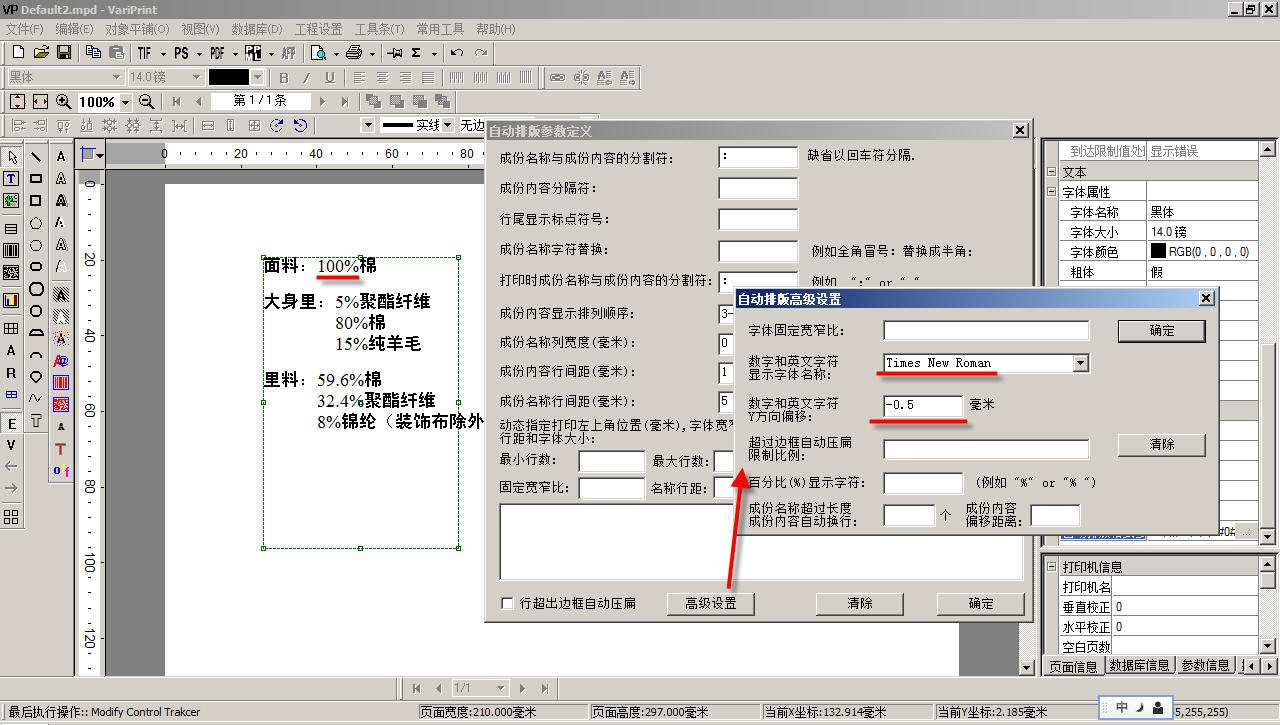This screenshot has width=1280, height=725.
Task: Open file folder icon in toolbar
Action: pyautogui.click(x=41, y=53)
